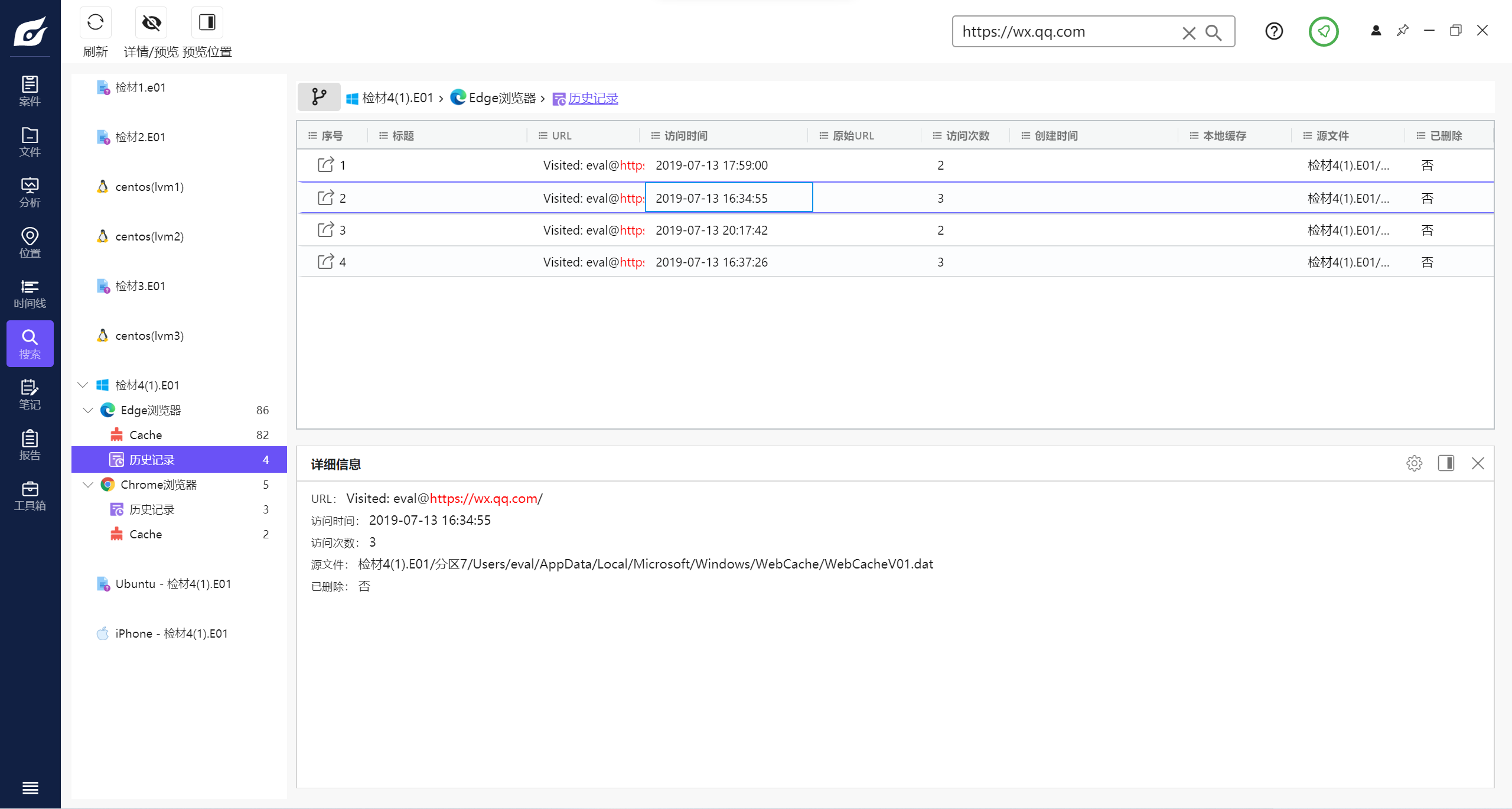
Task: Open the 工具箱 sidebar section
Action: pos(30,496)
